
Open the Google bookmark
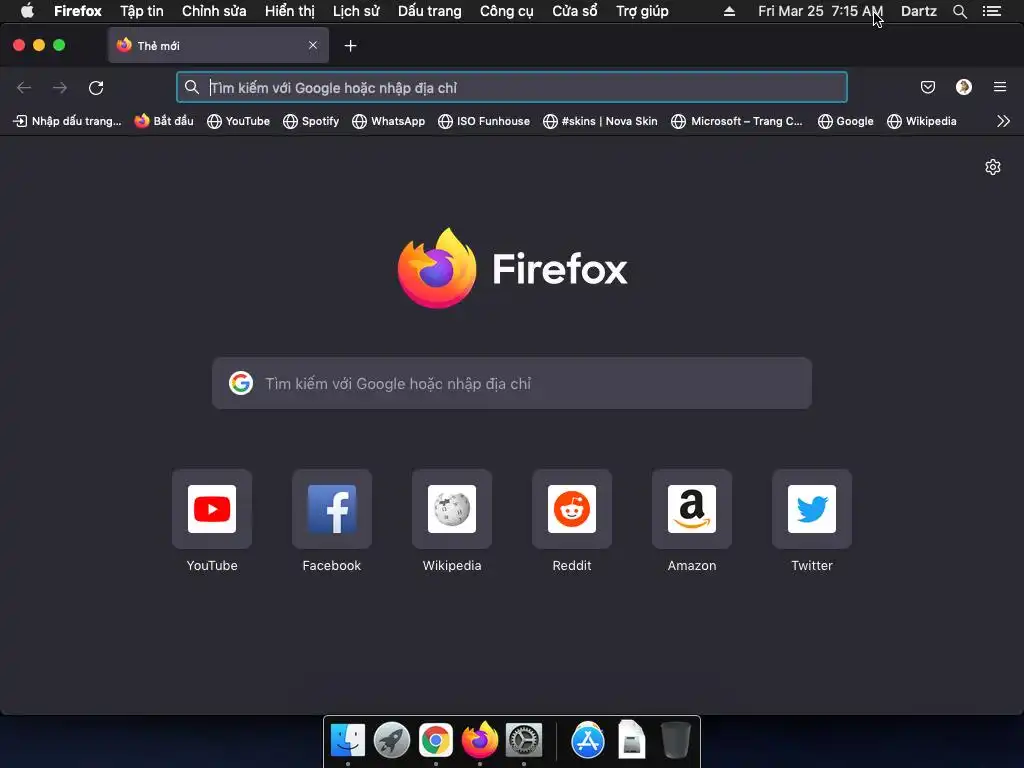pos(846,121)
